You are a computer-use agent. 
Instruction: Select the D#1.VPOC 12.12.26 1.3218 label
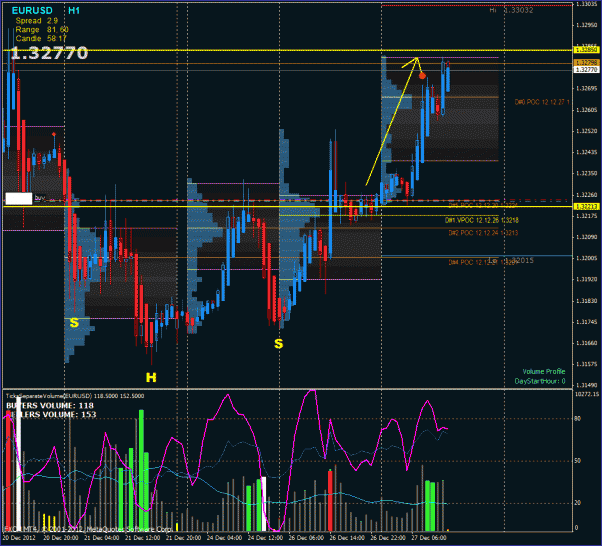click(481, 220)
